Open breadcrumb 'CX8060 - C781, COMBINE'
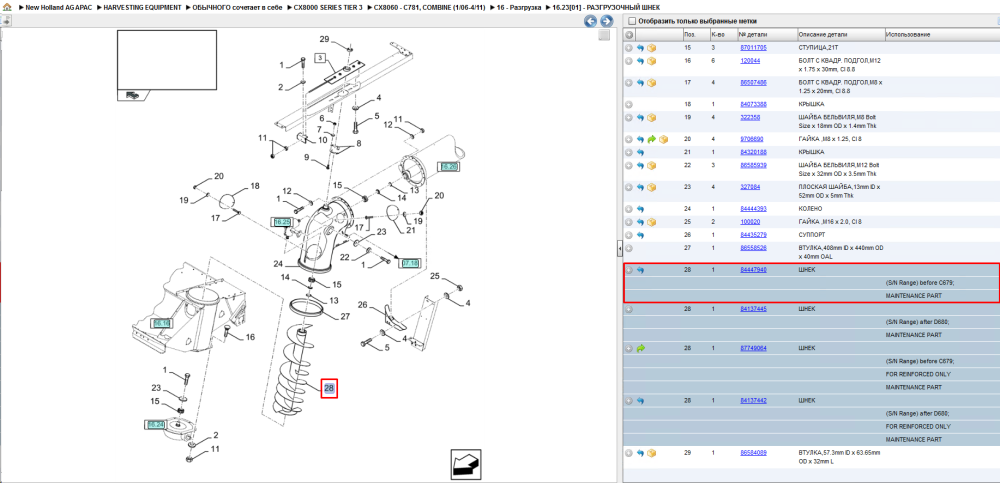Screen dimensions: 1000x483 pyautogui.click(x=430, y=7)
